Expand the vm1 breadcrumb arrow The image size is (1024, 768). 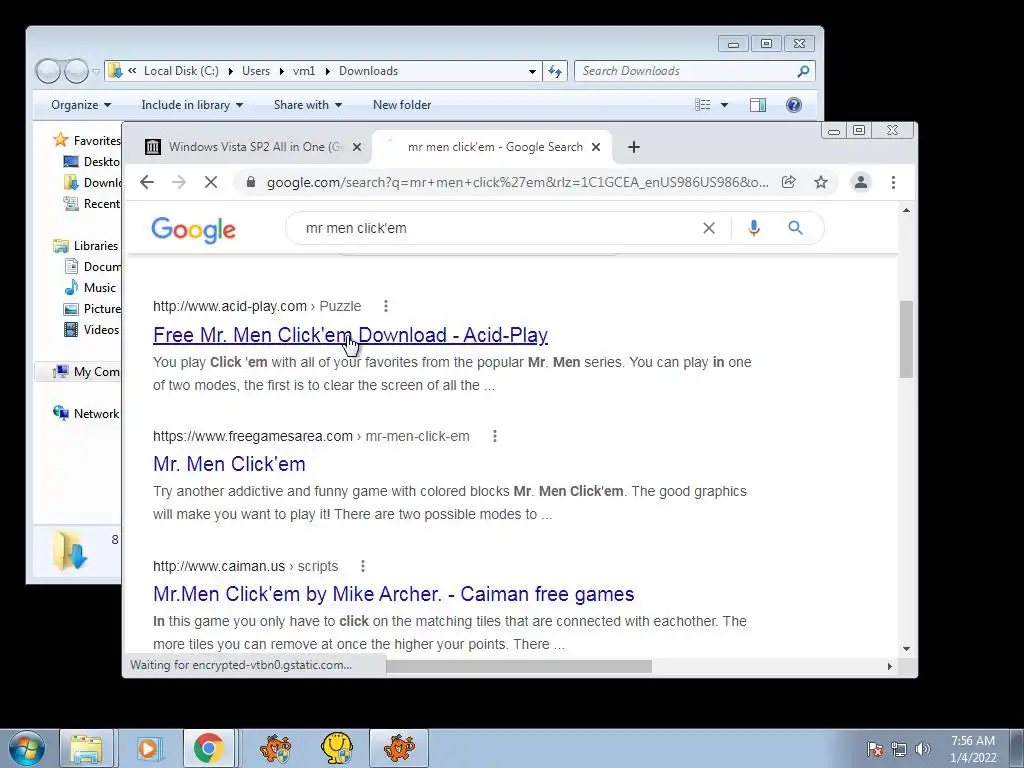[x=327, y=71]
